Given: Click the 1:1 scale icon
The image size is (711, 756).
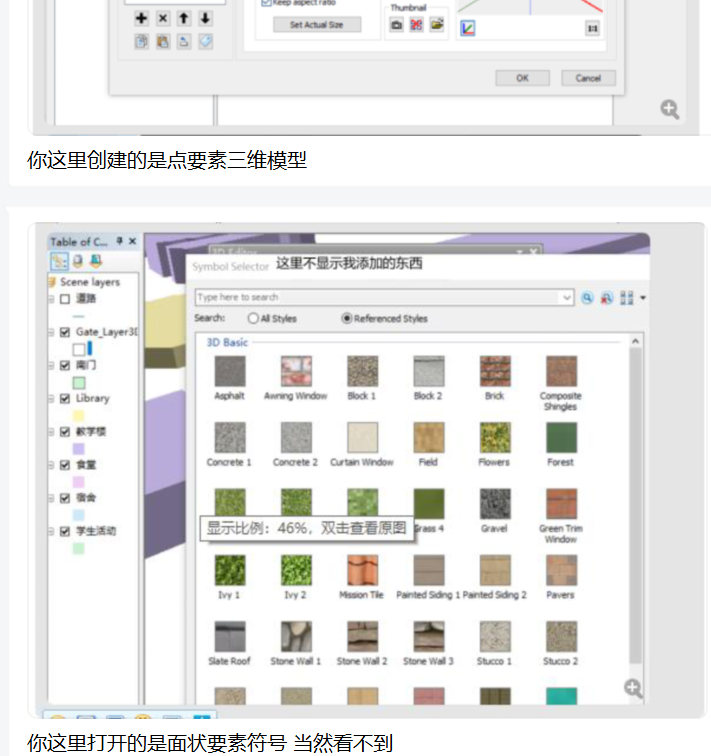Looking at the screenshot, I should click(592, 28).
